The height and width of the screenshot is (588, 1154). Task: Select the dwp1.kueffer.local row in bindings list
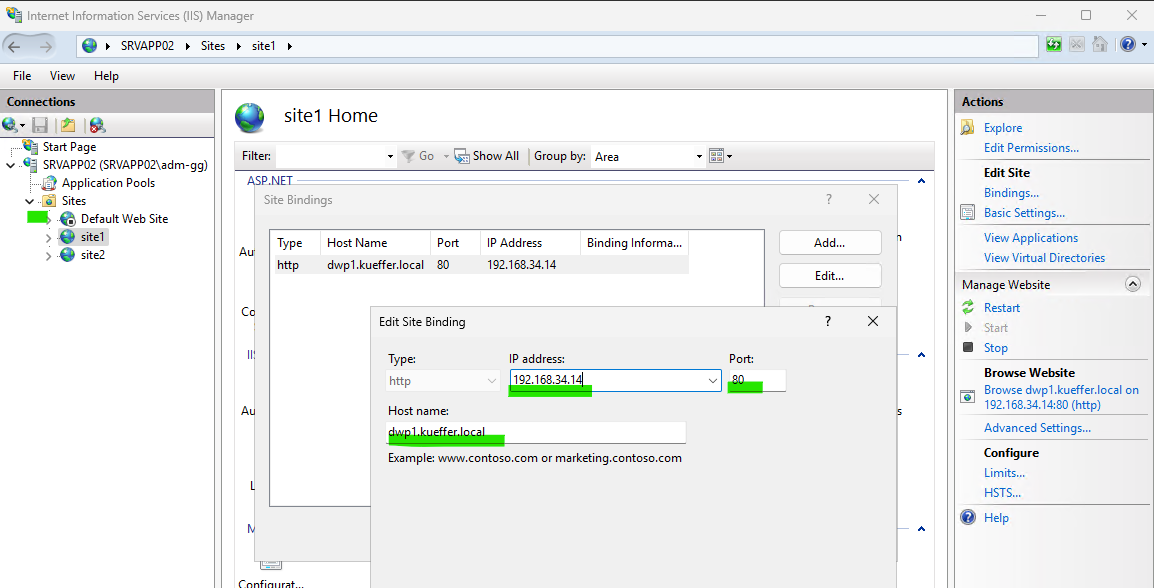click(x=482, y=265)
